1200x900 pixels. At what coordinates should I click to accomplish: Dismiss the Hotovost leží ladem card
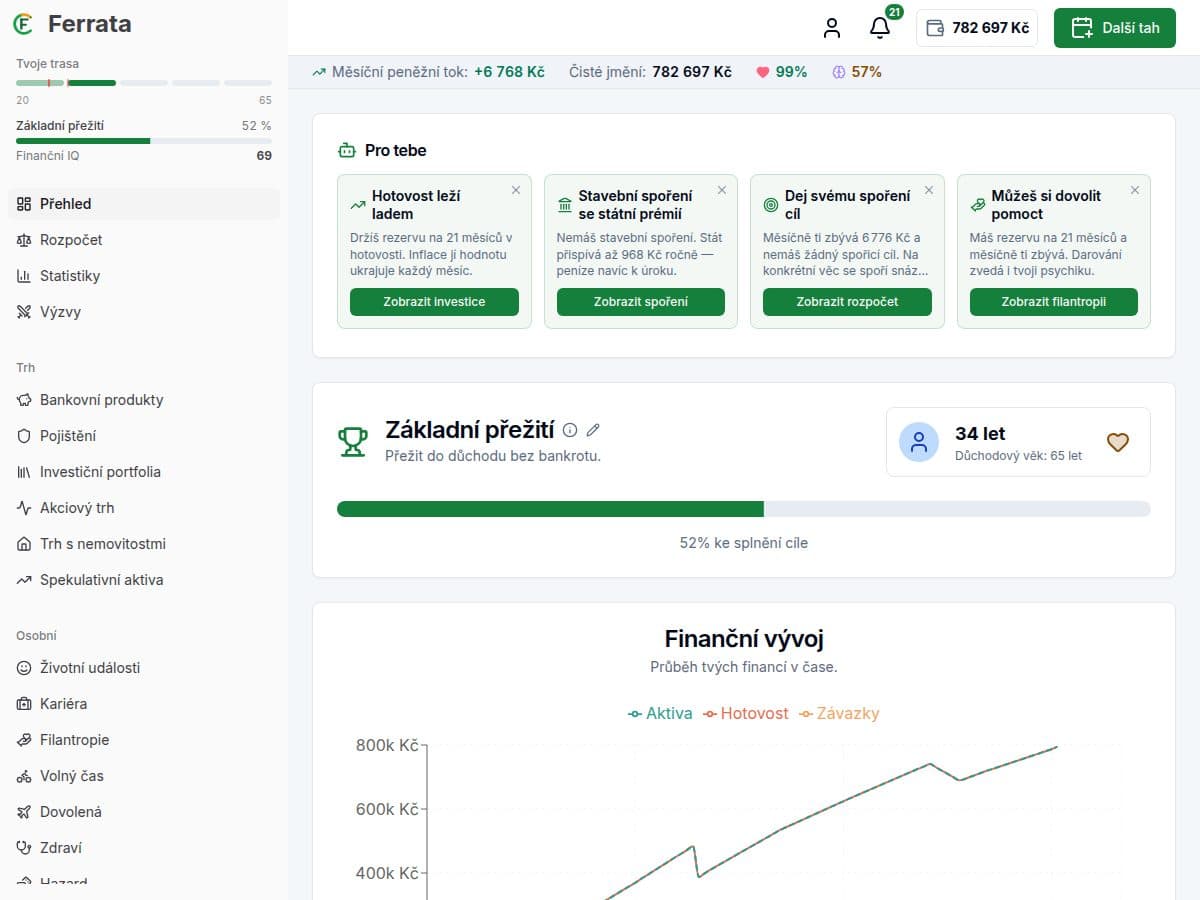(516, 190)
